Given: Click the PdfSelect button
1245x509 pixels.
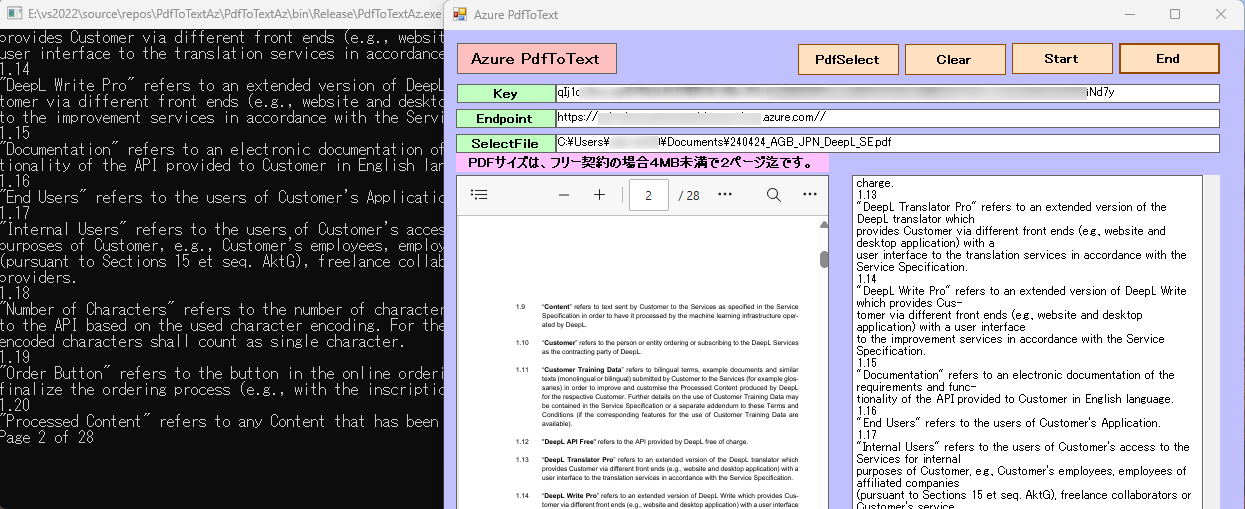Looking at the screenshot, I should point(847,60).
